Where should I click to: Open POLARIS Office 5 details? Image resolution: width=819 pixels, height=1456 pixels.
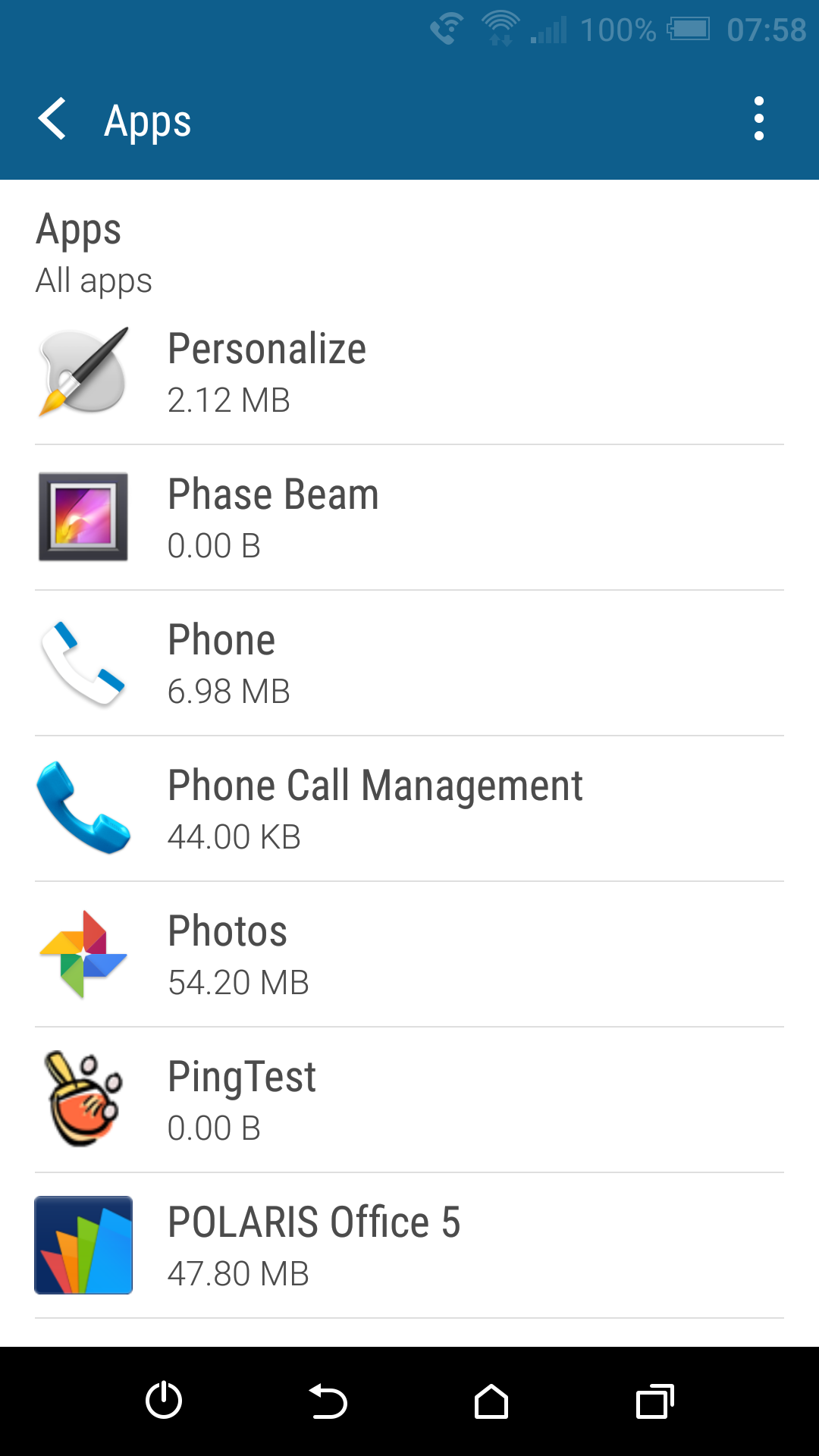(409, 1247)
